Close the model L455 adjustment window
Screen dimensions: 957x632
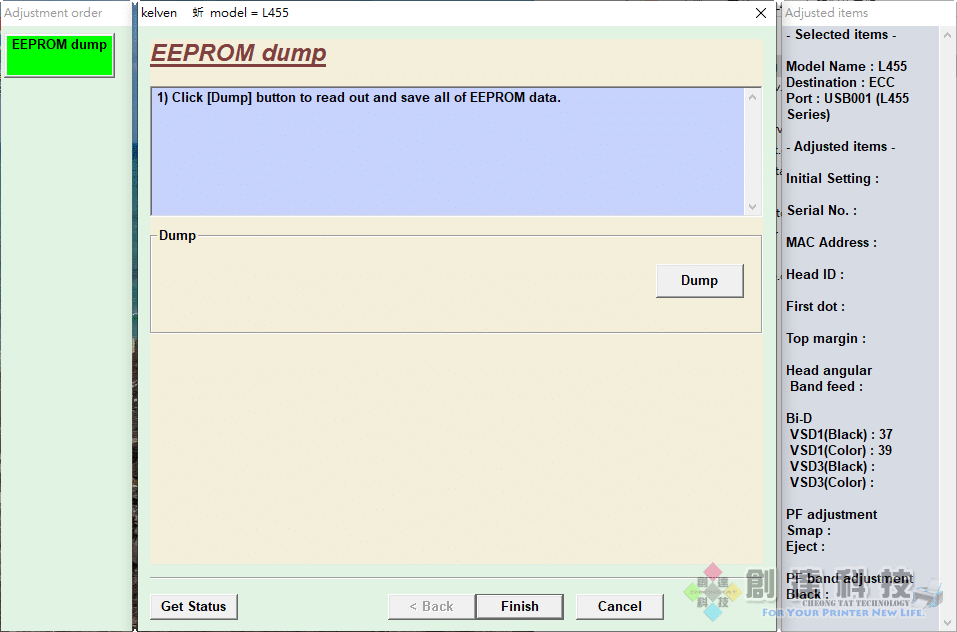(760, 13)
